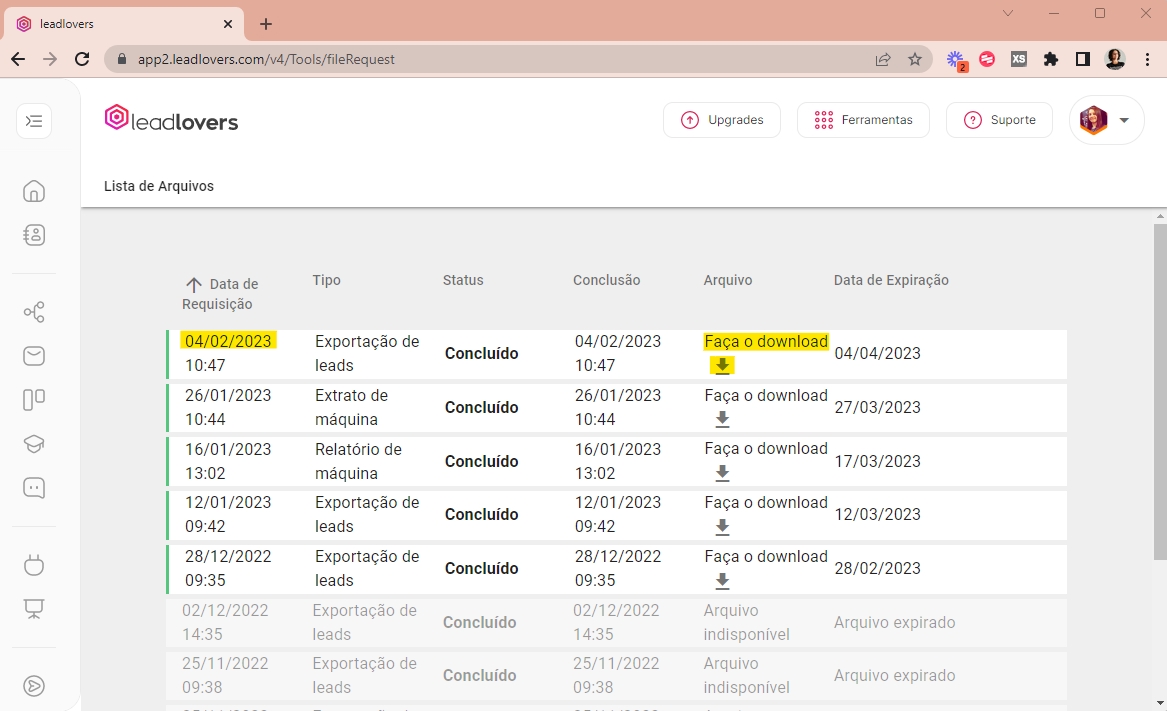Click the page vertical scrollbar

(1159, 390)
